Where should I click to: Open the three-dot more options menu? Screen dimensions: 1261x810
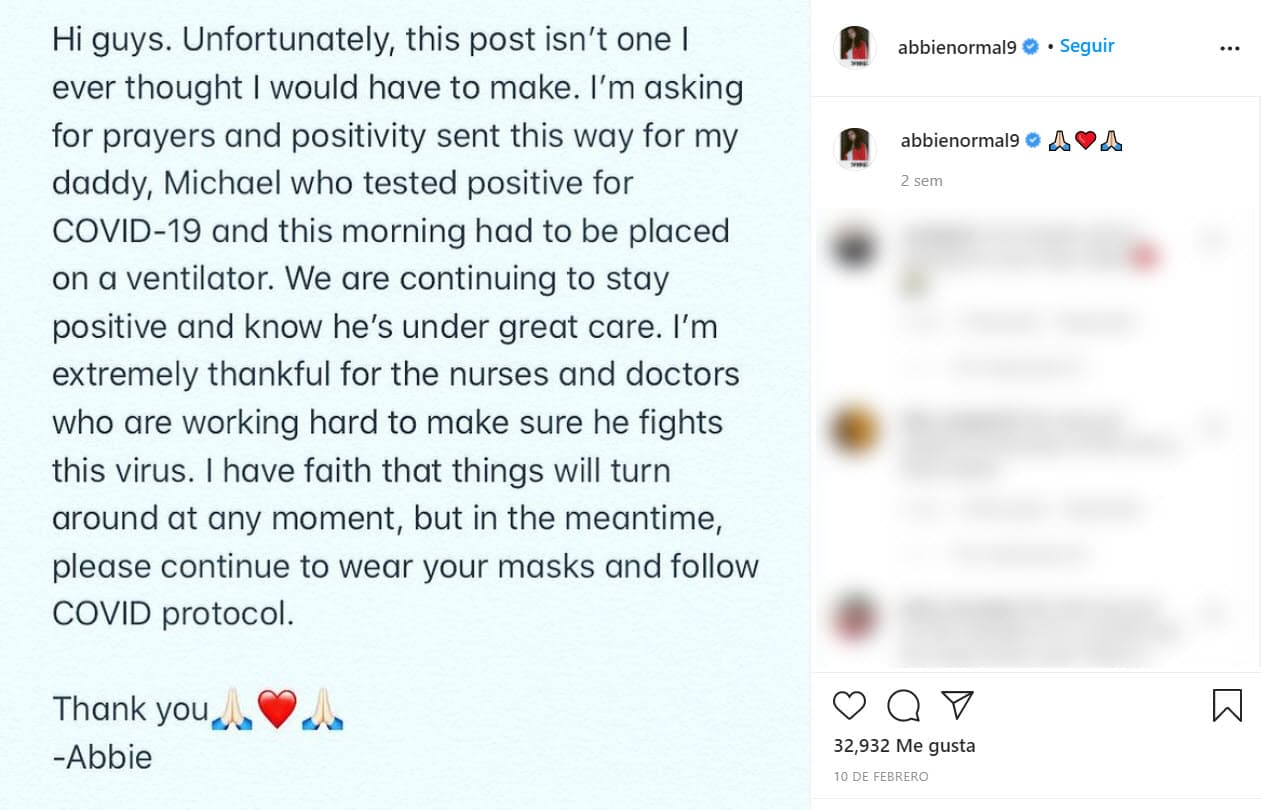point(1230,48)
